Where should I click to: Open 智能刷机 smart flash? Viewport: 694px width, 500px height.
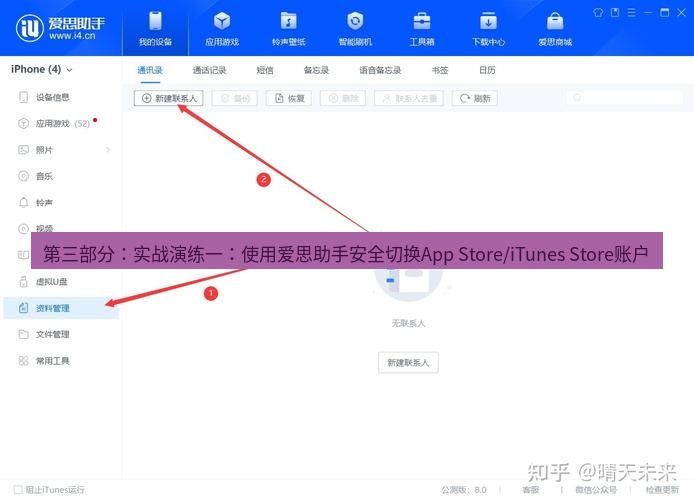[355, 28]
